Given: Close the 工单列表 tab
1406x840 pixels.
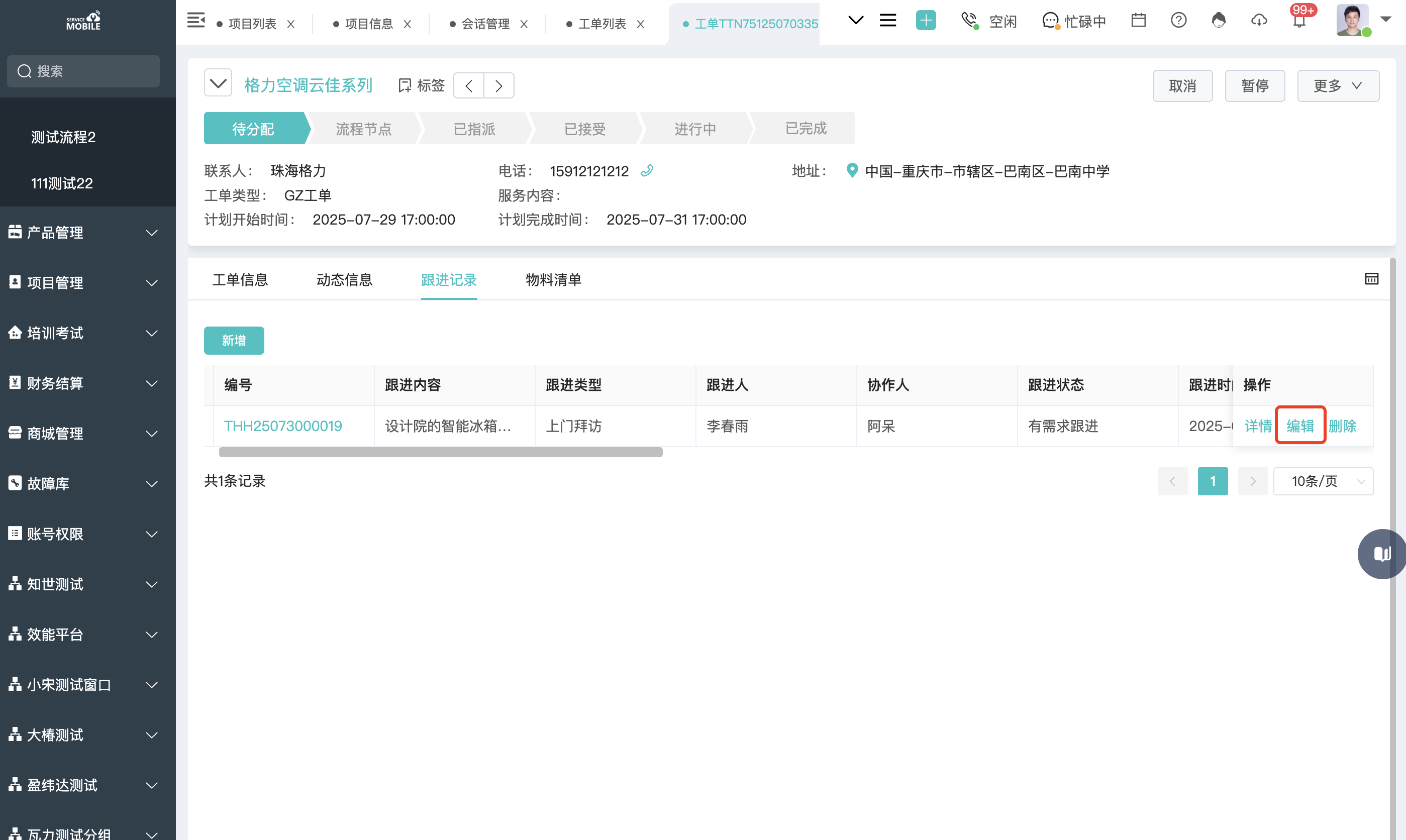Looking at the screenshot, I should pyautogui.click(x=641, y=24).
